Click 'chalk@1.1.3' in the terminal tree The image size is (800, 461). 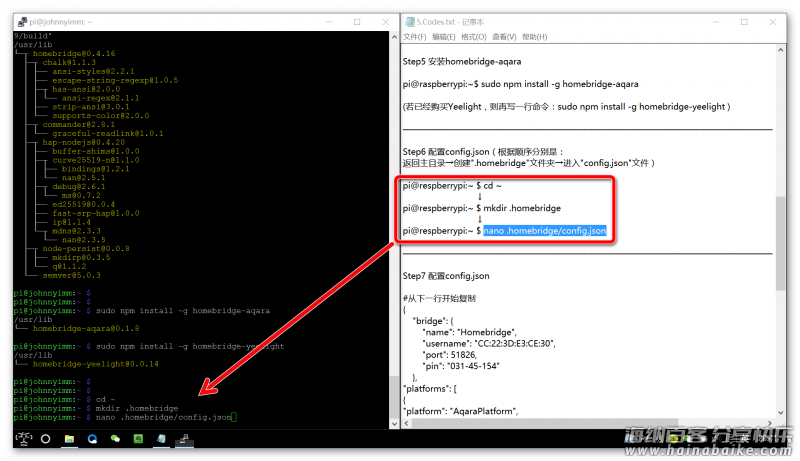tap(69, 62)
